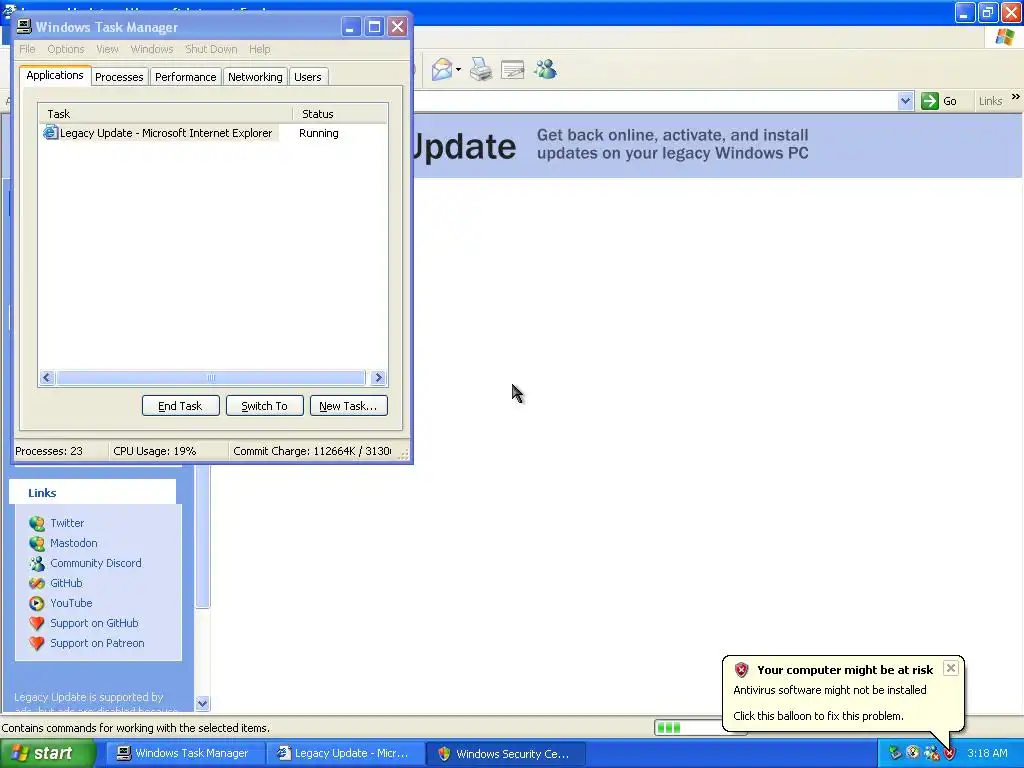
Task: Open the Support on Patreon link
Action: point(97,643)
